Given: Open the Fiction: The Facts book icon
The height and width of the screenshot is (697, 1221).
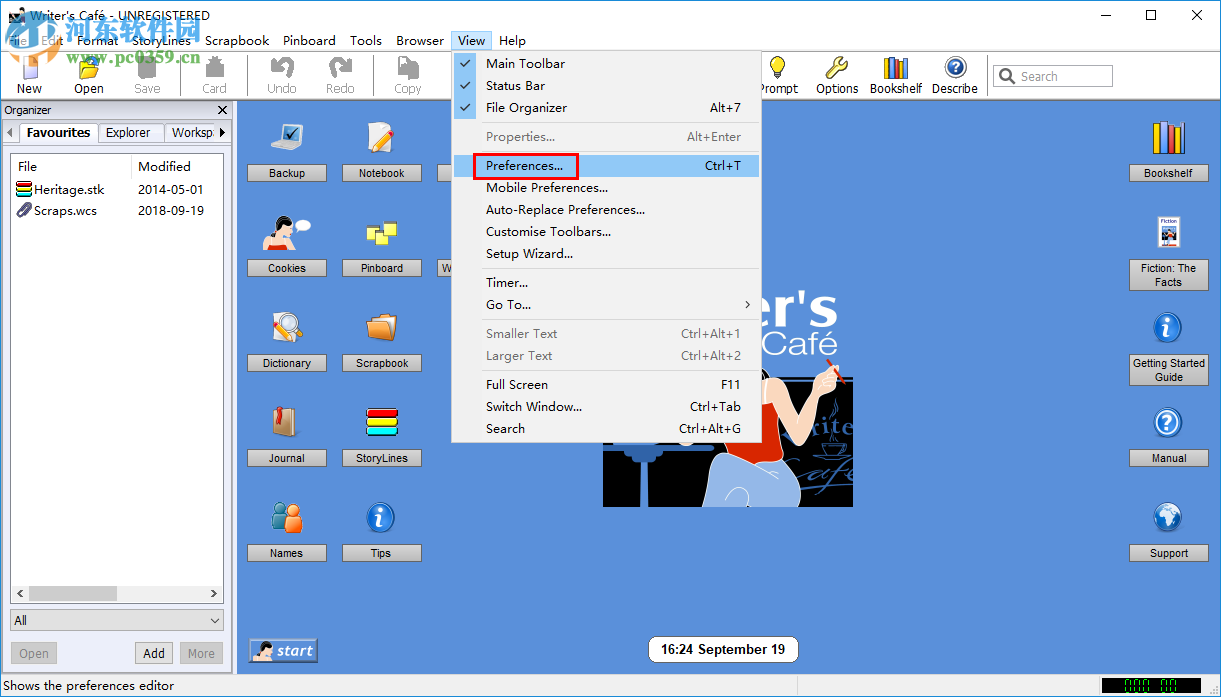Looking at the screenshot, I should pos(1168,232).
